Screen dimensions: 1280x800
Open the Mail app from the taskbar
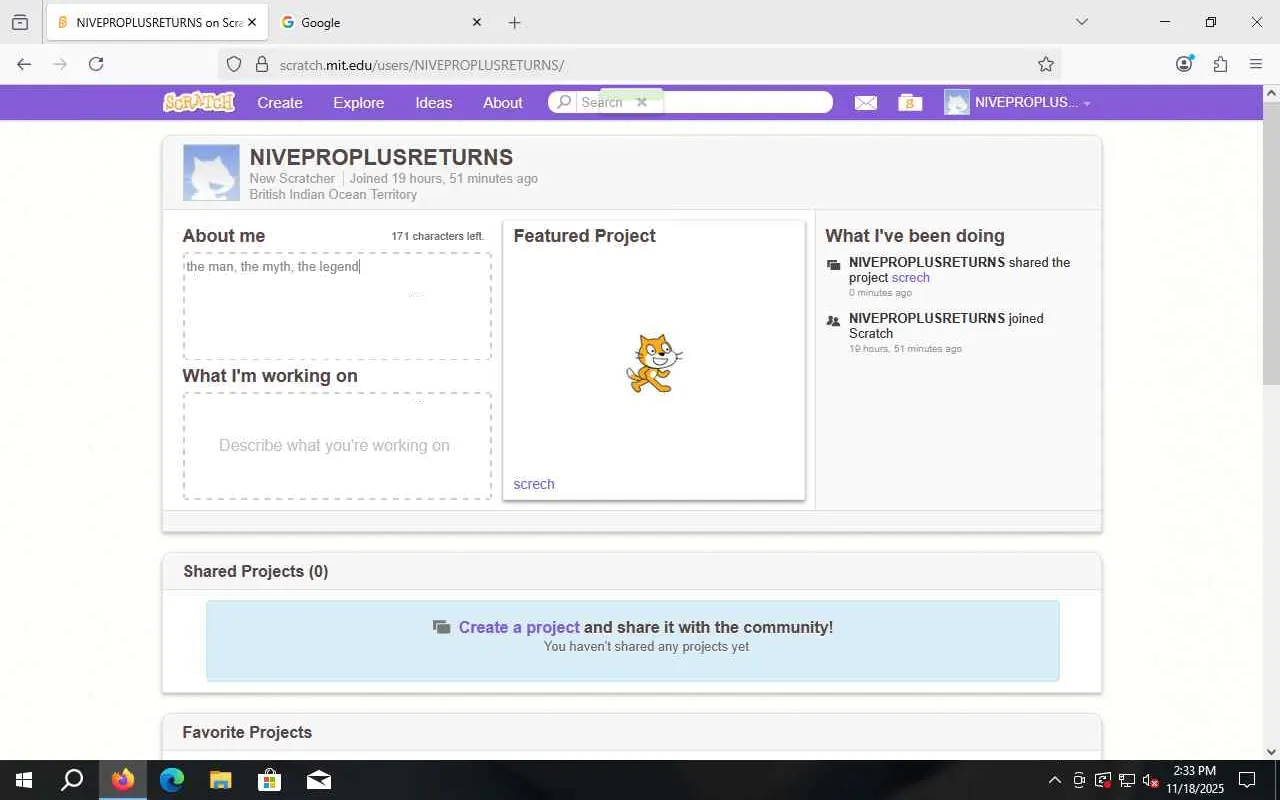tap(319, 780)
